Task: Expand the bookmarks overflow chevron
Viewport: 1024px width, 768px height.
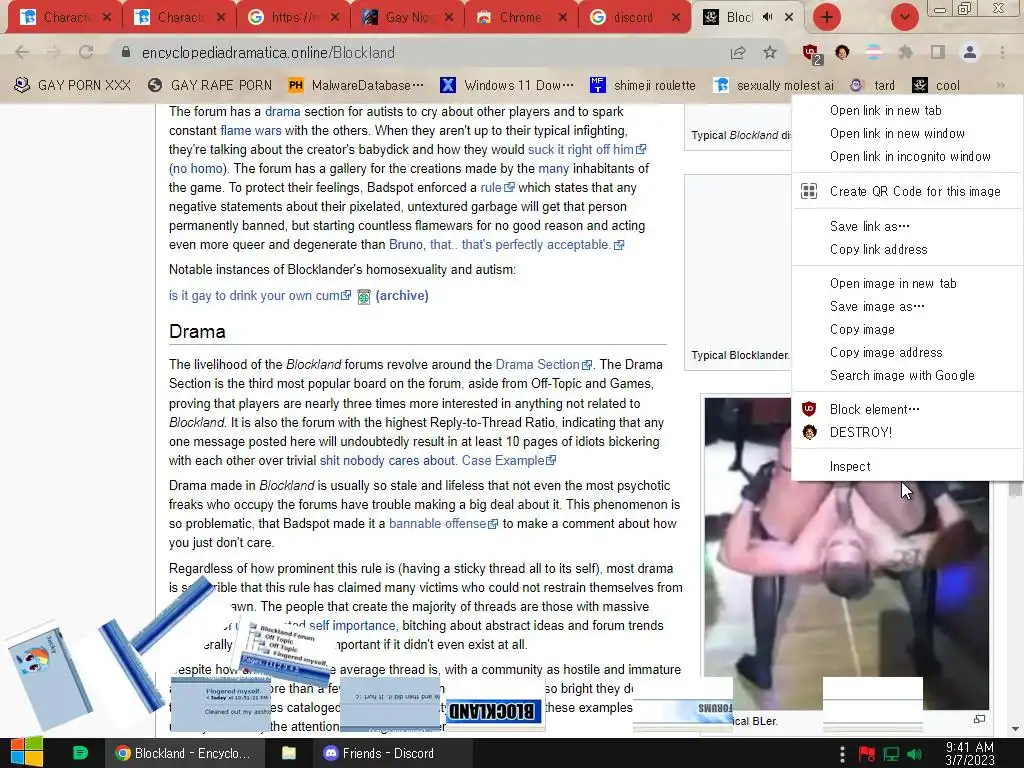Action: pyautogui.click(x=1000, y=85)
